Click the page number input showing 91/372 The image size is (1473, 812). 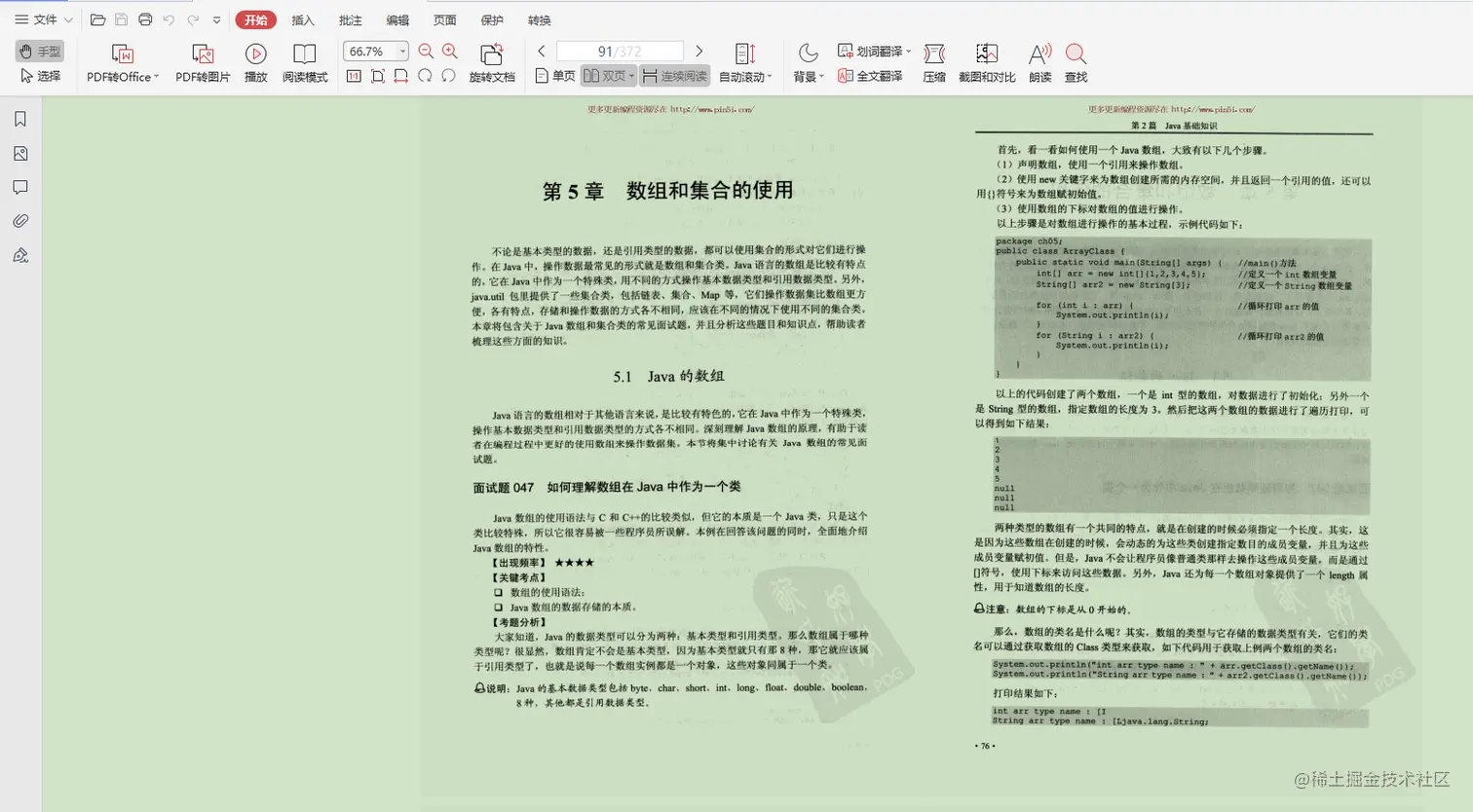tap(620, 50)
